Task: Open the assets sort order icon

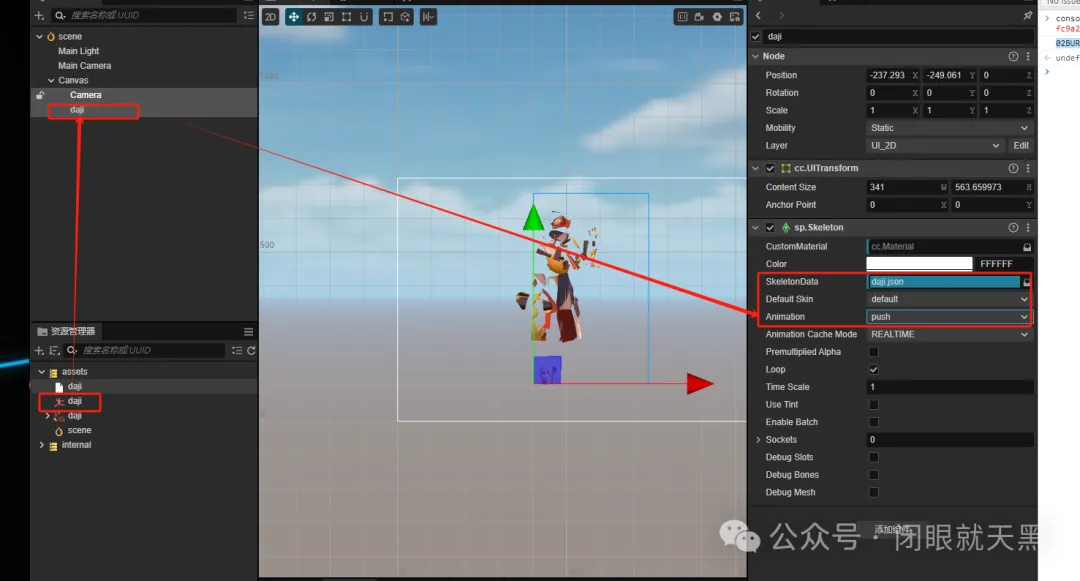Action: point(54,350)
